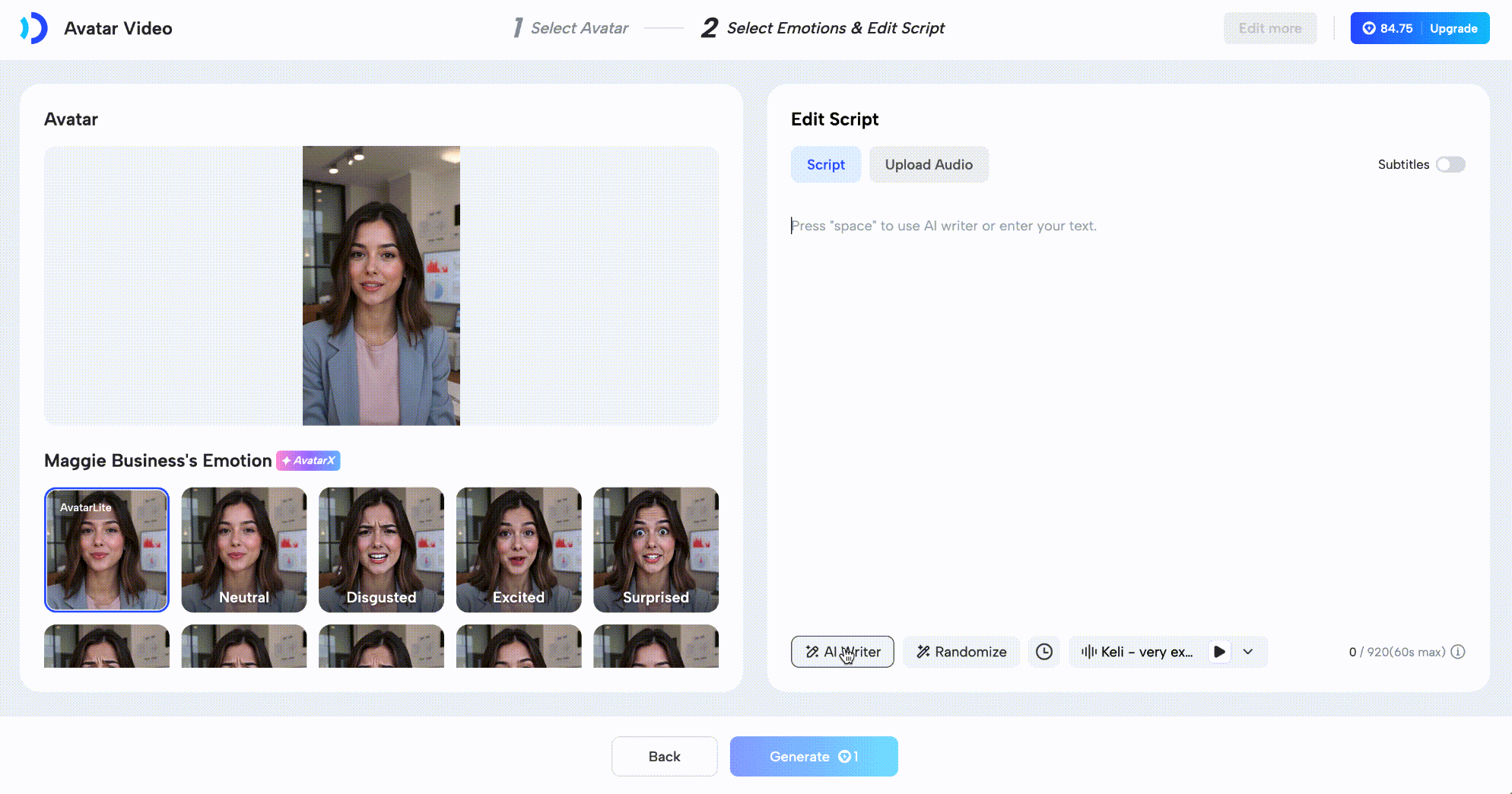Play the Keli voice preview
Screen dimensions: 1512x794
pos(1219,652)
